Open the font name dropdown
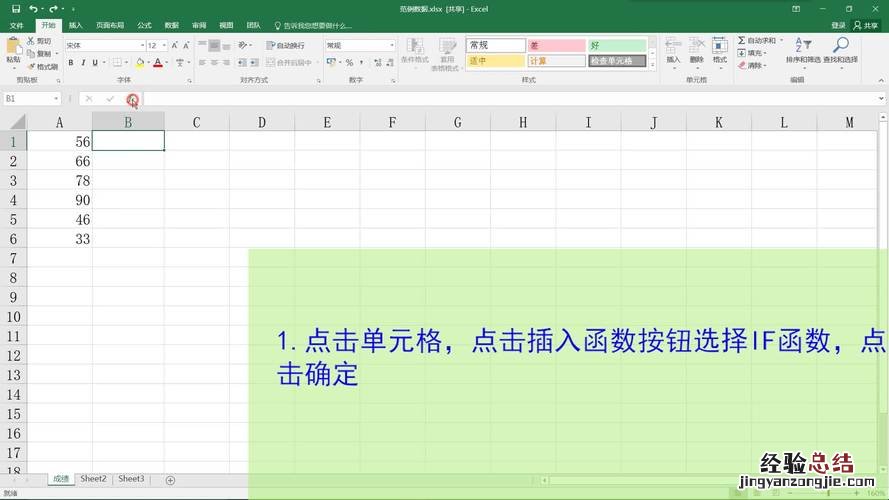This screenshot has width=889, height=500. (x=141, y=46)
